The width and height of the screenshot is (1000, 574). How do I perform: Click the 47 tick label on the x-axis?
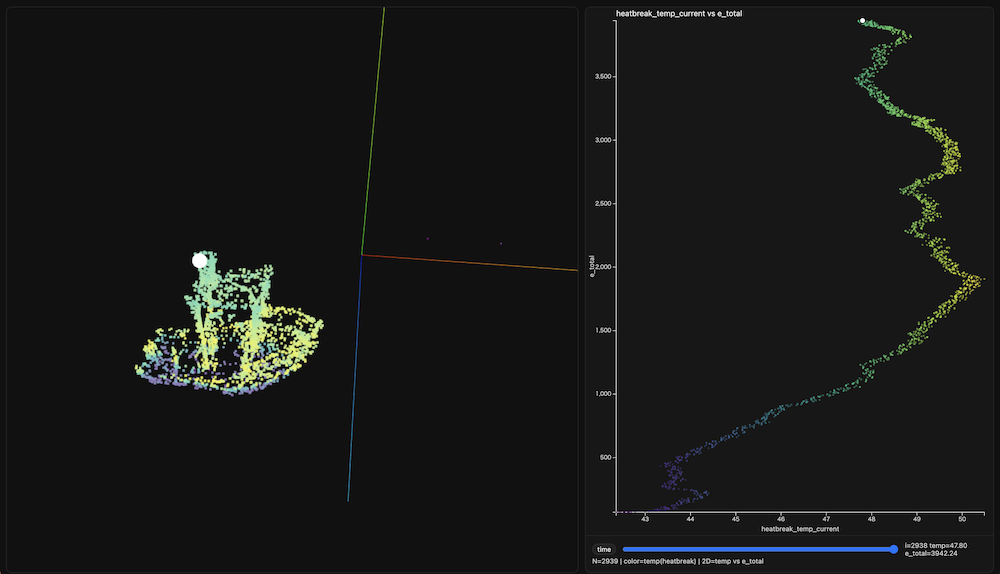pyautogui.click(x=826, y=519)
